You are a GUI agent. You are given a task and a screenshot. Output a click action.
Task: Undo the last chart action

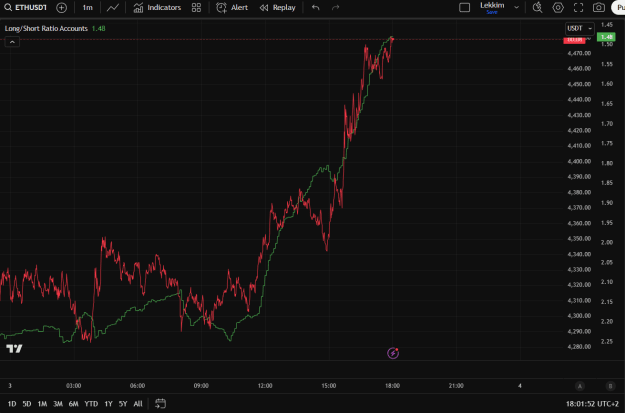[x=316, y=8]
